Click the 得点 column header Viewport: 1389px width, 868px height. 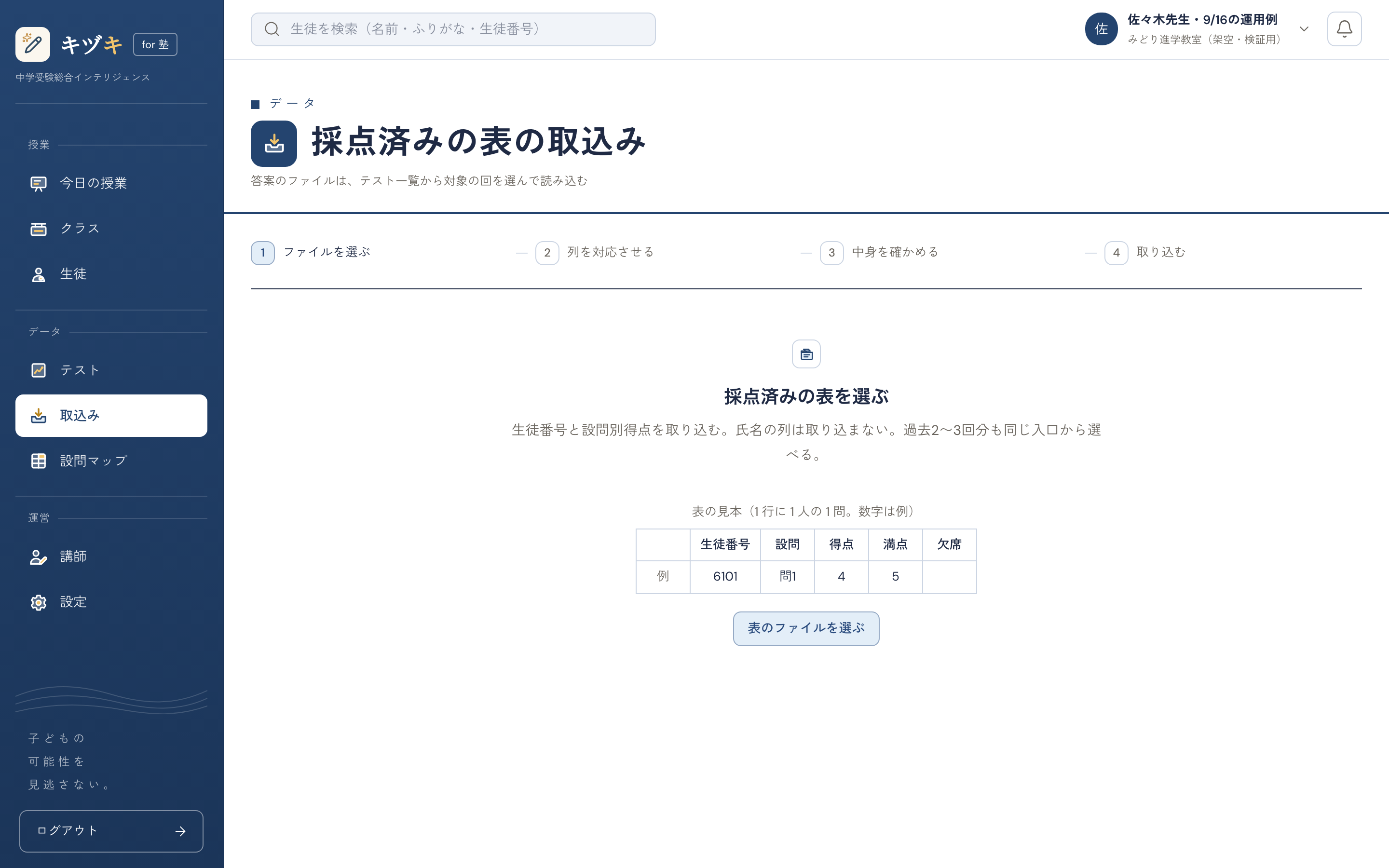click(842, 544)
